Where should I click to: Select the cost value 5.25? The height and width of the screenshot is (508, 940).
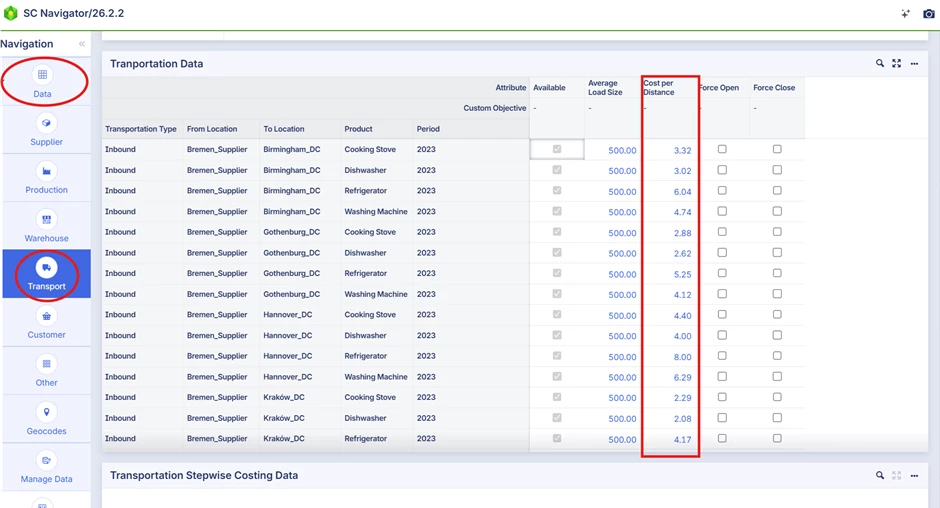click(682, 274)
